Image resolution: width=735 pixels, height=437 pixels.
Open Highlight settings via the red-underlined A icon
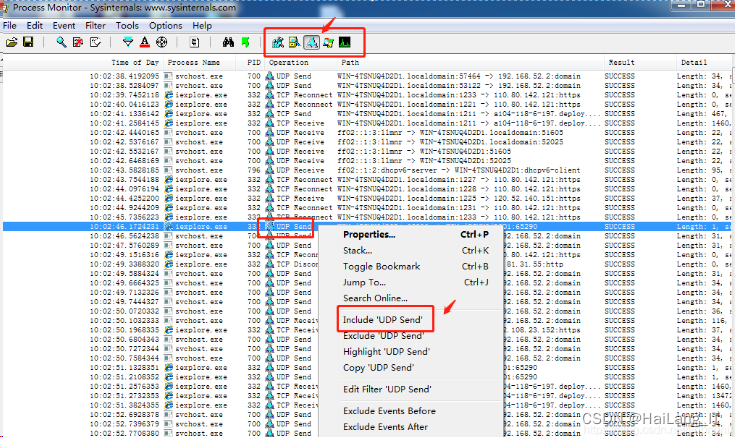click(144, 42)
